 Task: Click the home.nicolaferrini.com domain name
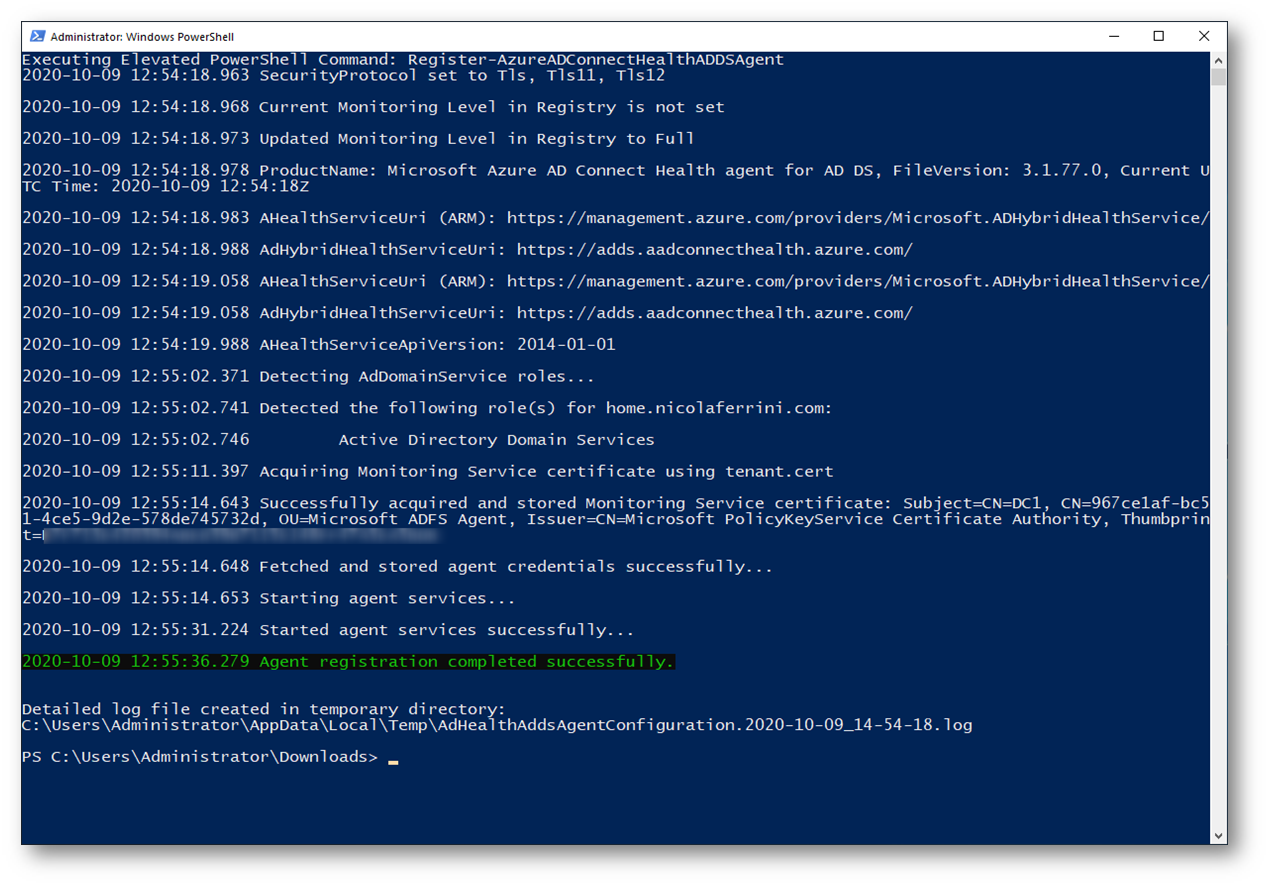(x=719, y=408)
